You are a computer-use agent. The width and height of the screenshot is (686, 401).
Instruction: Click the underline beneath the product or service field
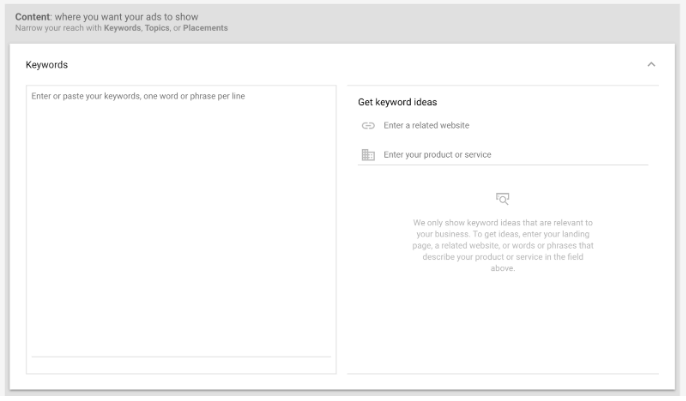503,165
